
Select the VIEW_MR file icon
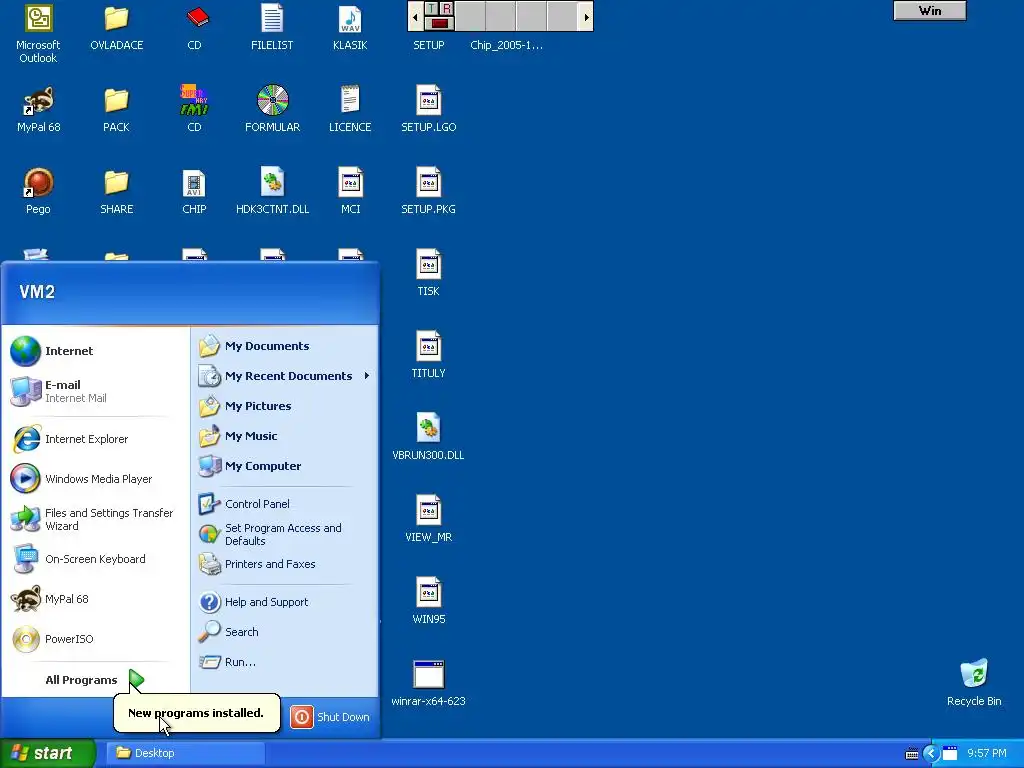click(x=428, y=520)
